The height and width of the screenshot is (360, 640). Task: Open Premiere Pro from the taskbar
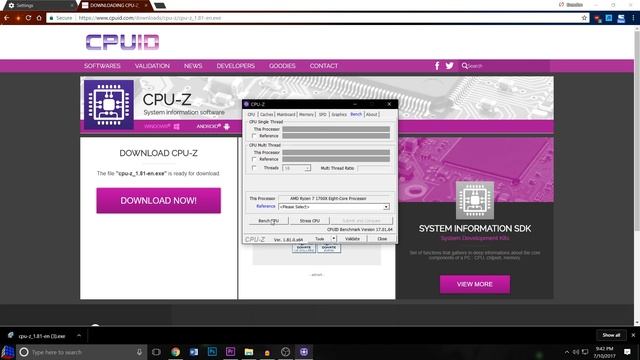point(230,352)
